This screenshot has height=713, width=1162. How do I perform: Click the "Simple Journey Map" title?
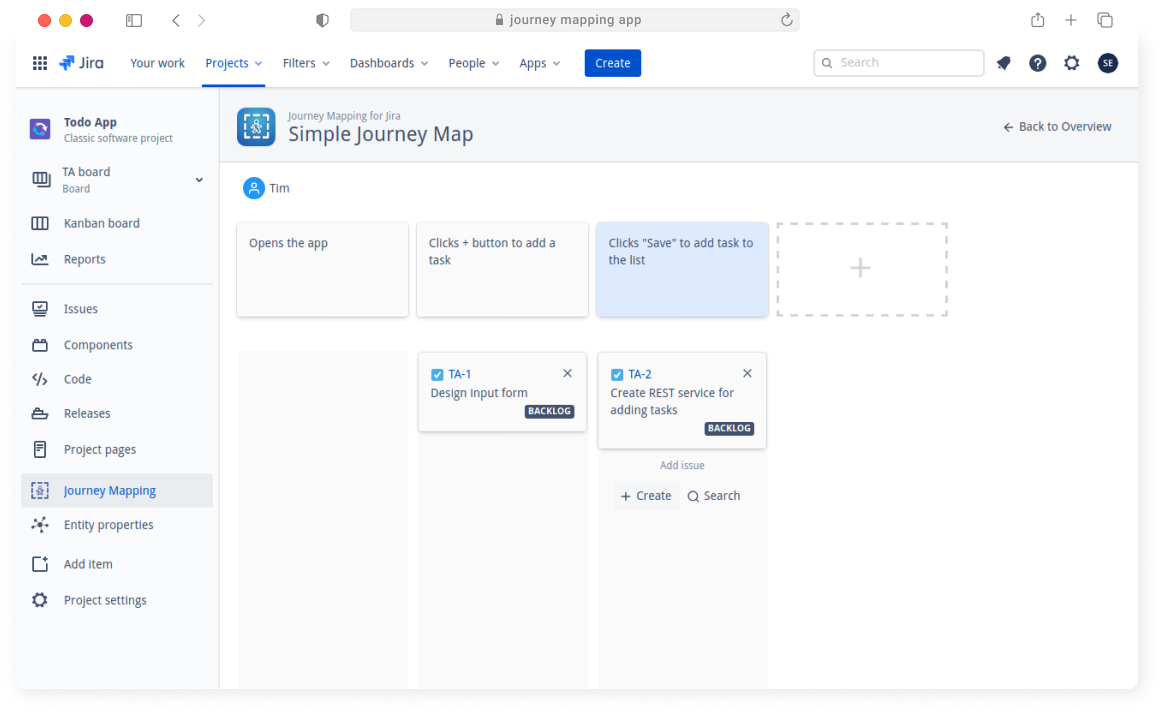point(381,134)
